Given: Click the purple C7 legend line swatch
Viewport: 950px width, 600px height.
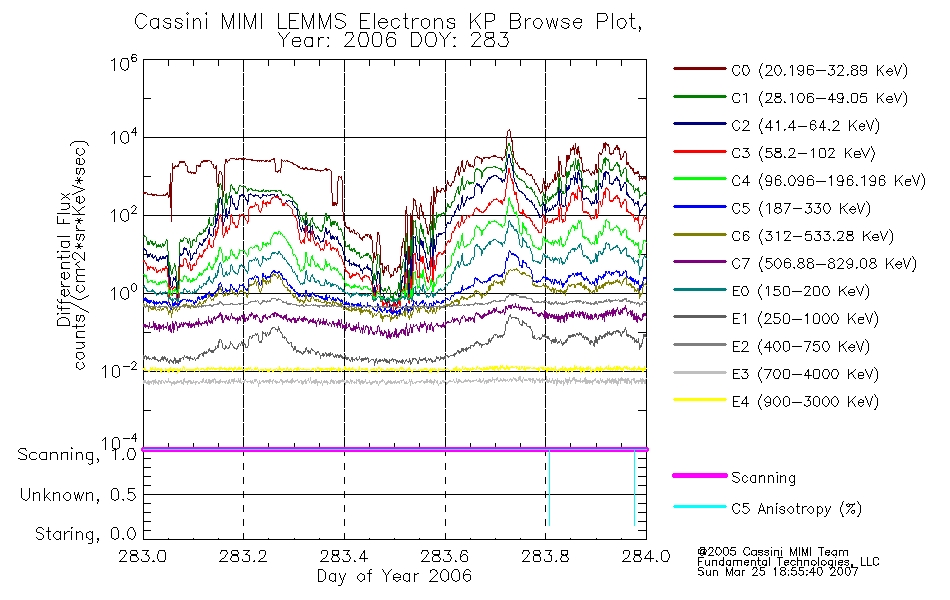Looking at the screenshot, I should click(x=700, y=262).
